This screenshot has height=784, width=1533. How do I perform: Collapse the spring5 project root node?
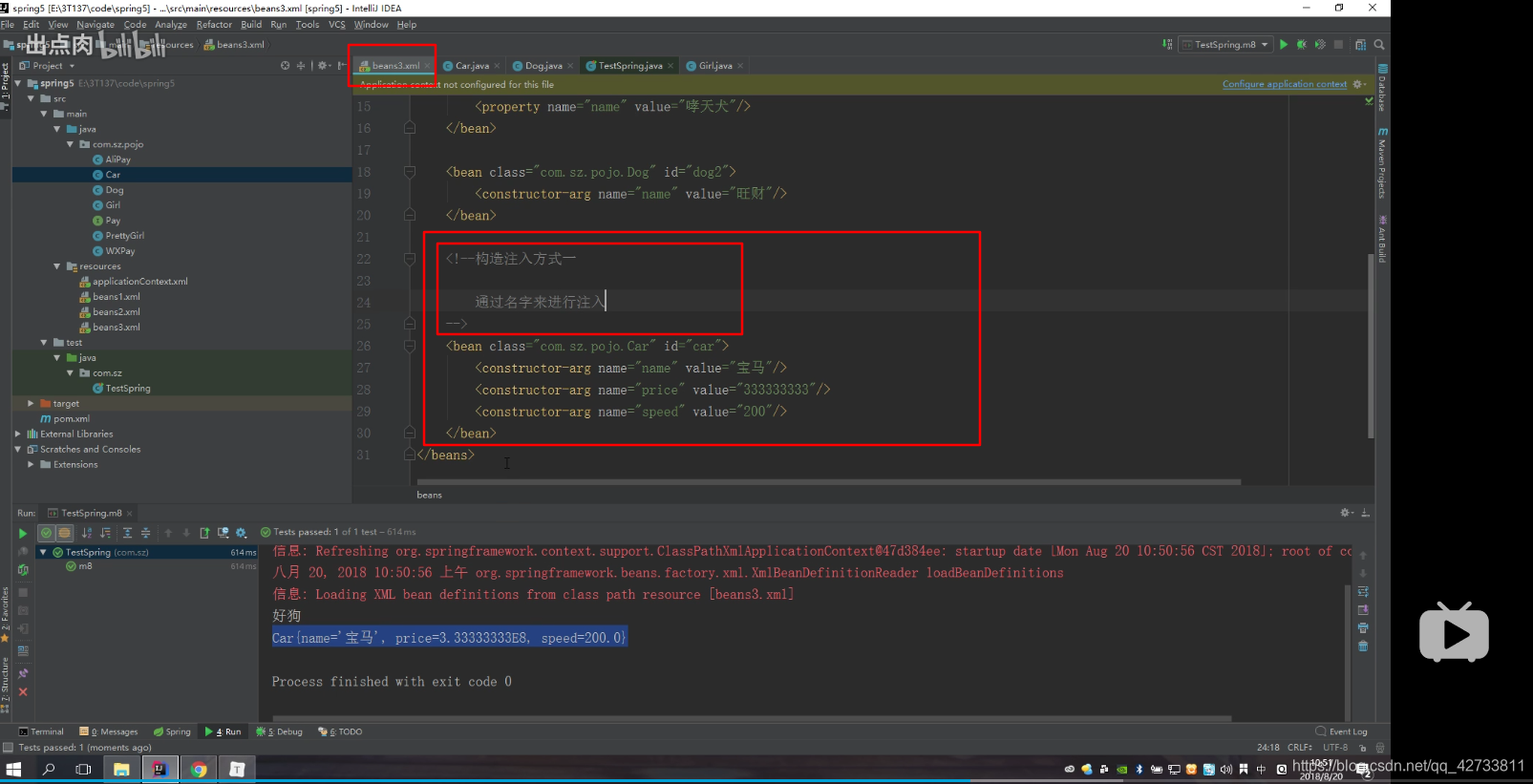pos(17,83)
